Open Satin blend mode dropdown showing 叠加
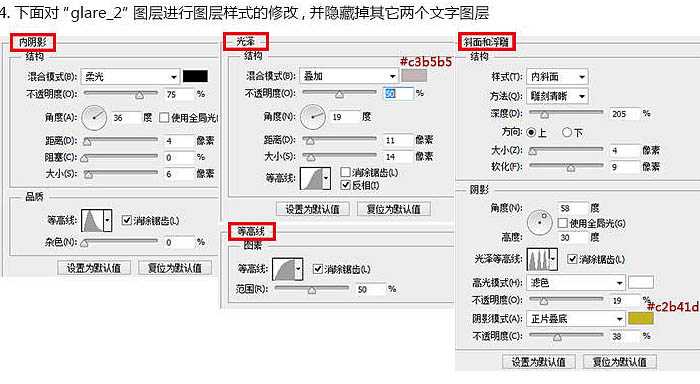700x384 pixels. (349, 76)
